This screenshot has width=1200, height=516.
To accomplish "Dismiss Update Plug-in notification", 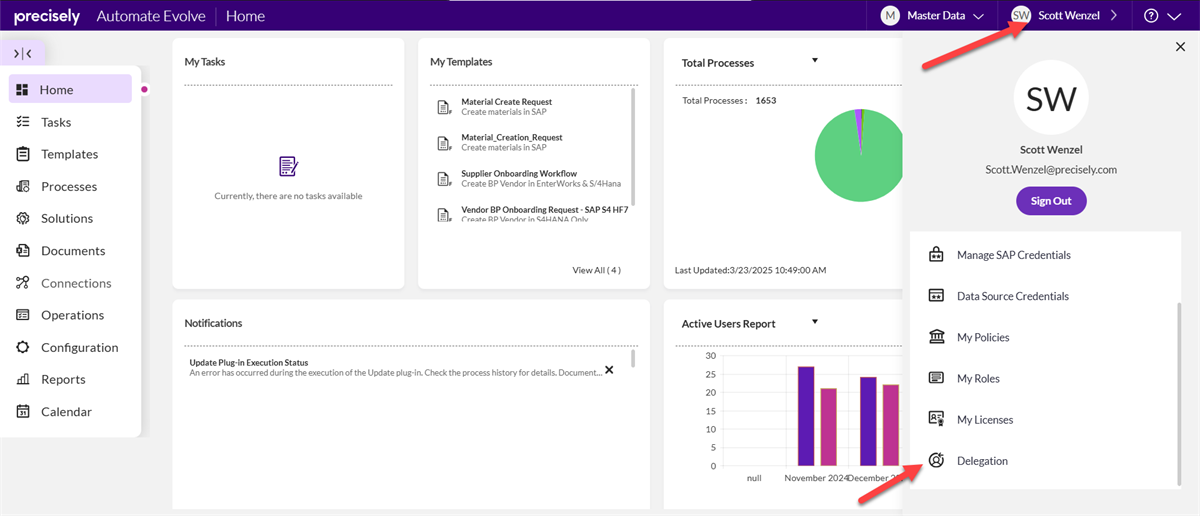I will pyautogui.click(x=609, y=369).
